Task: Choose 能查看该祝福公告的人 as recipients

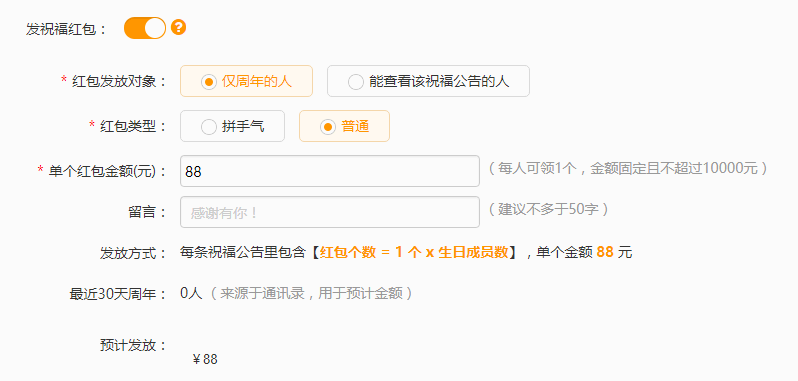Action: [428, 81]
